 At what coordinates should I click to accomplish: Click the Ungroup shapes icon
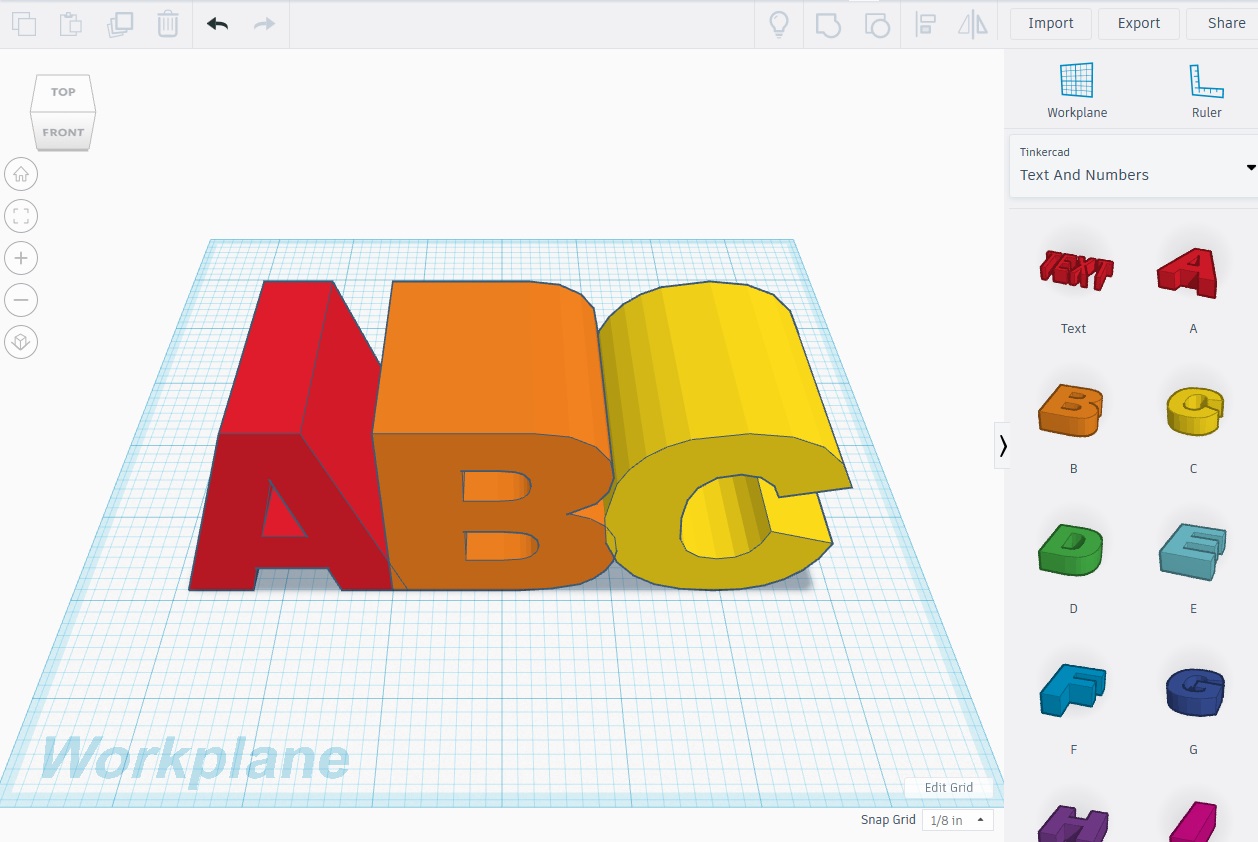coord(876,25)
